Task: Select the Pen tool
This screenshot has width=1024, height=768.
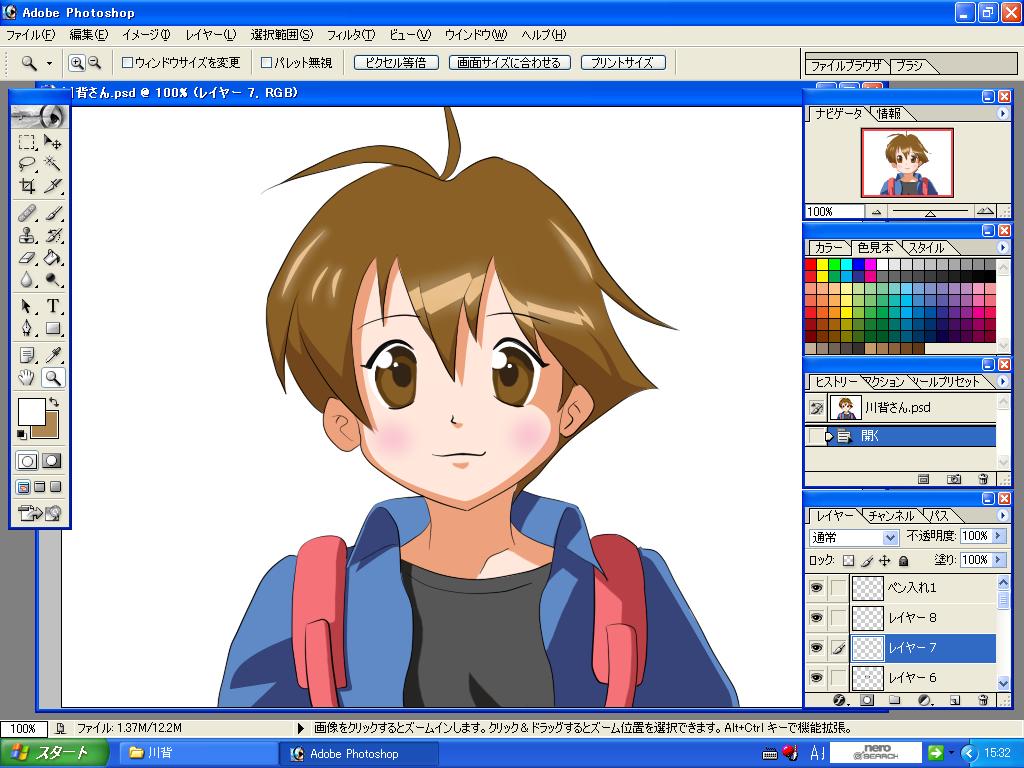Action: pos(27,328)
